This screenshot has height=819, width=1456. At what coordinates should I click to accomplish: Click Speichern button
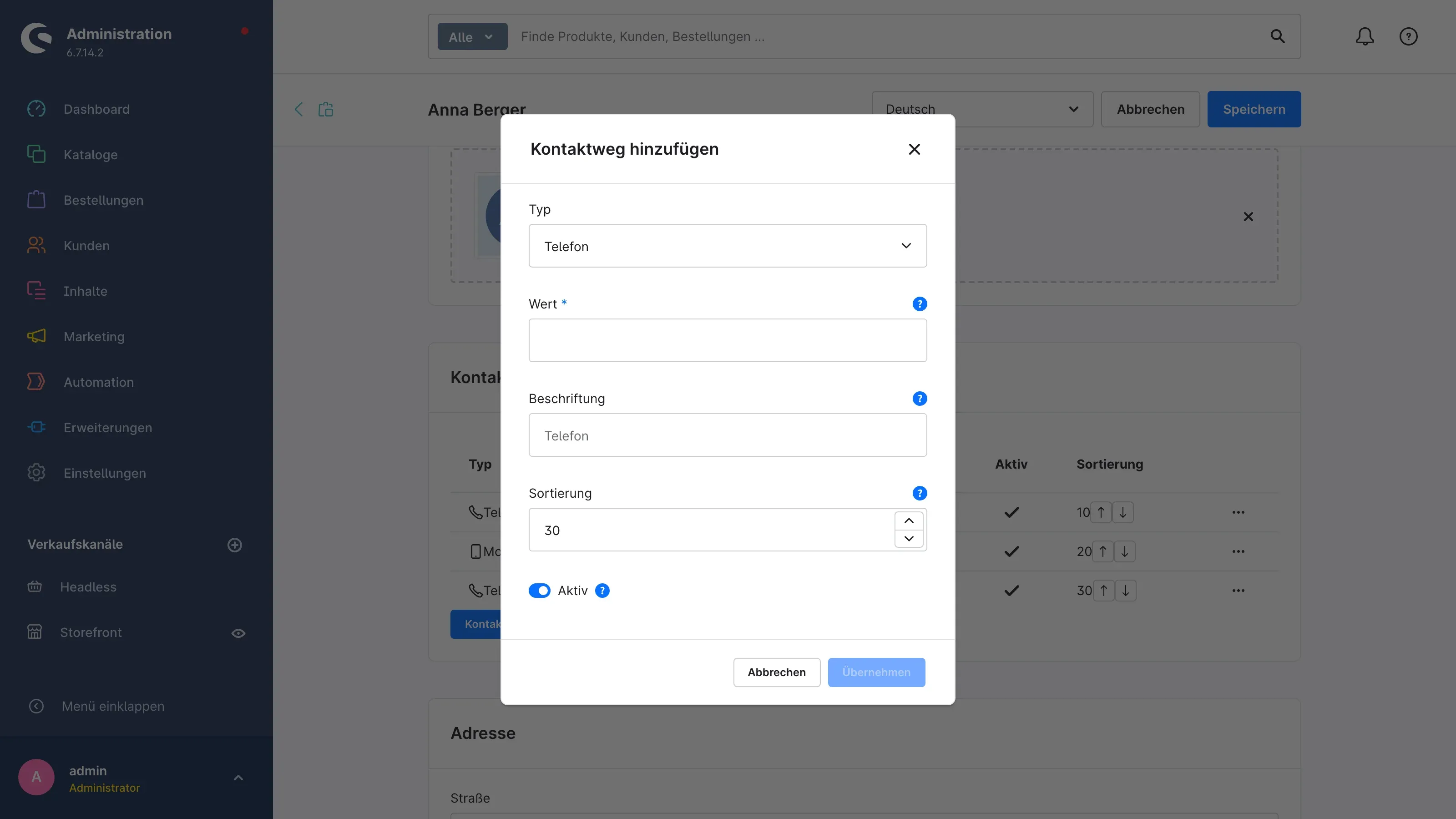(x=1254, y=109)
